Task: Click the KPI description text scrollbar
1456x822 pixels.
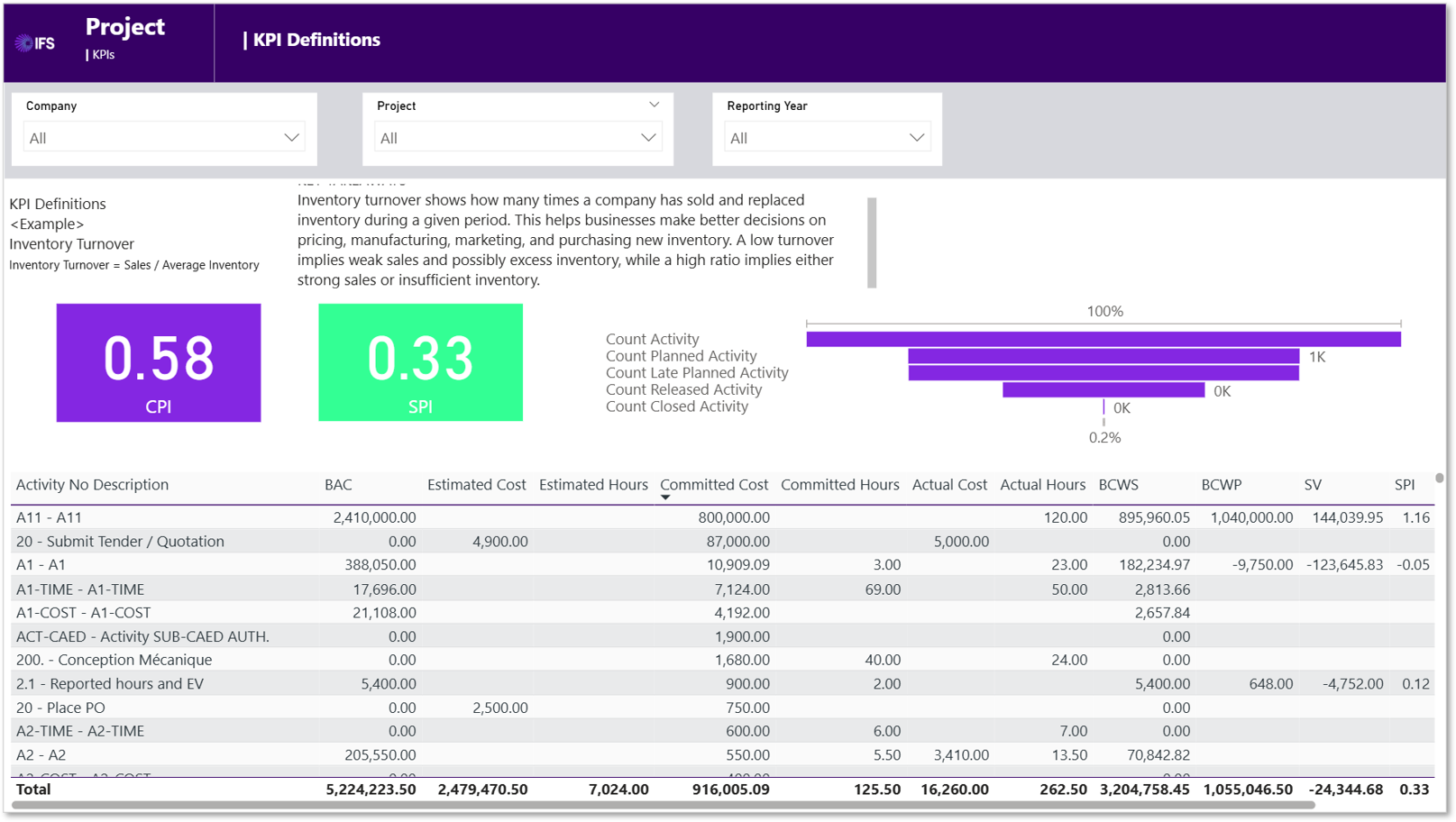Action: 872,242
